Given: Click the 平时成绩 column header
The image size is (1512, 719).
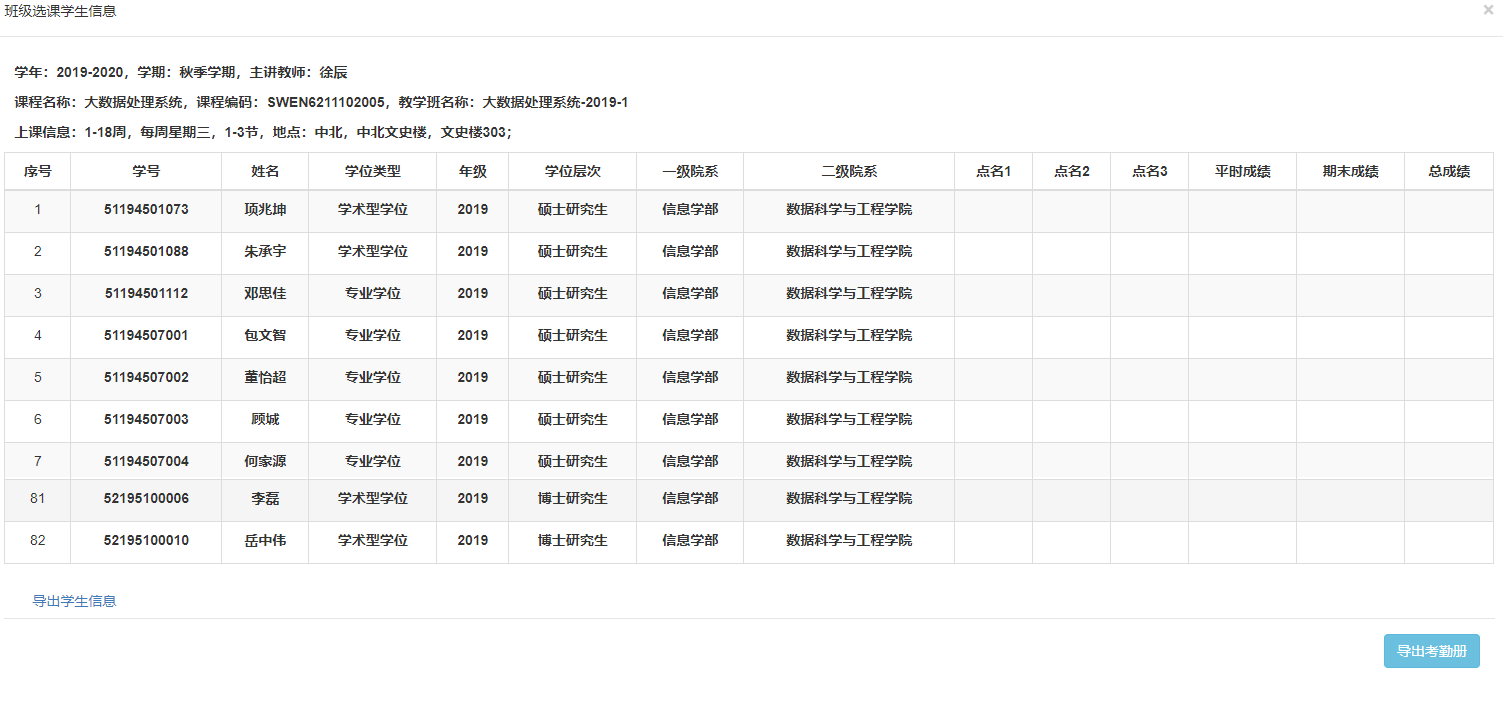Looking at the screenshot, I should coord(1242,171).
